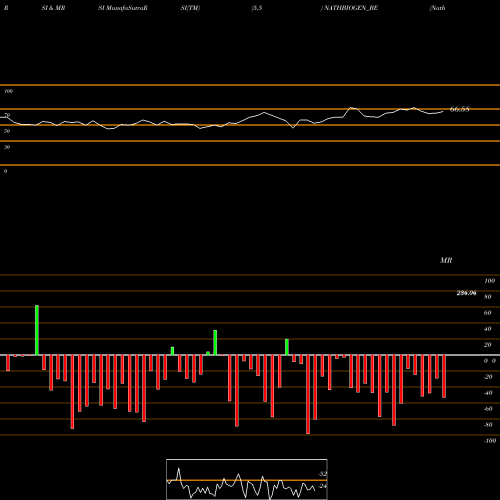The height and width of the screenshot is (500, 500).
Task: Click the -20 label on MR axis
Action: [488, 377]
